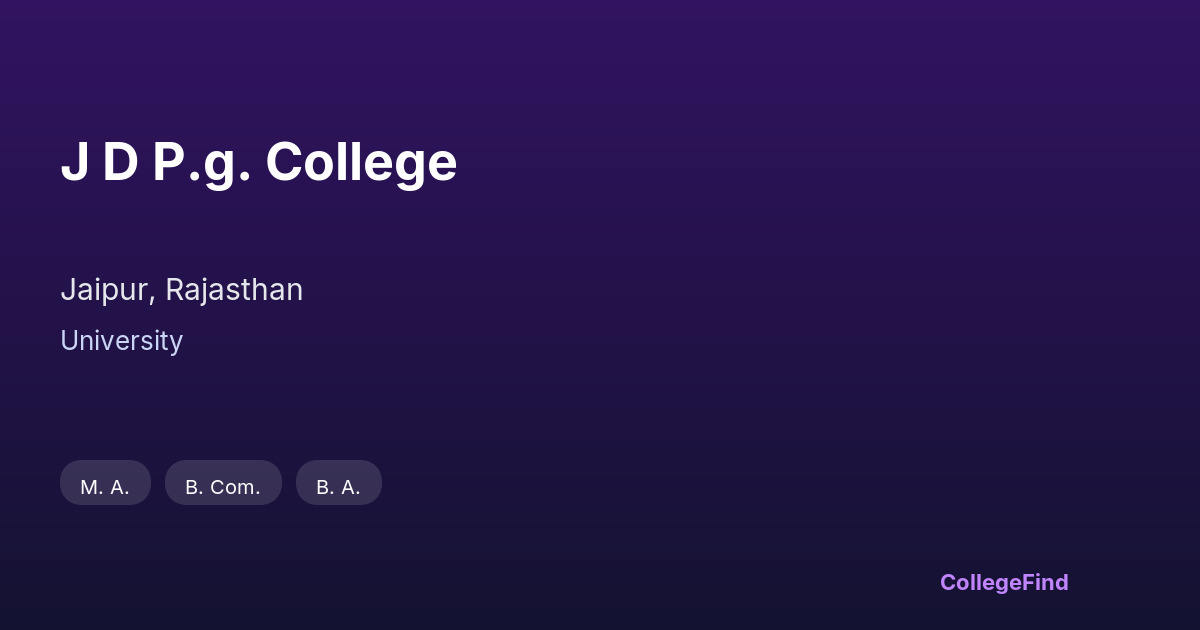Filter by the B. Com. badge
Viewport: 1200px width, 630px height.
[x=223, y=483]
